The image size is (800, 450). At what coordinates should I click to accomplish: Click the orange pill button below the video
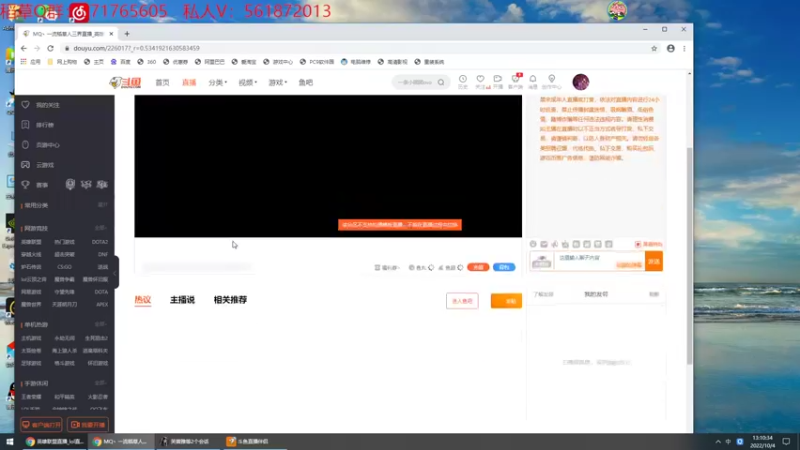(x=478, y=267)
